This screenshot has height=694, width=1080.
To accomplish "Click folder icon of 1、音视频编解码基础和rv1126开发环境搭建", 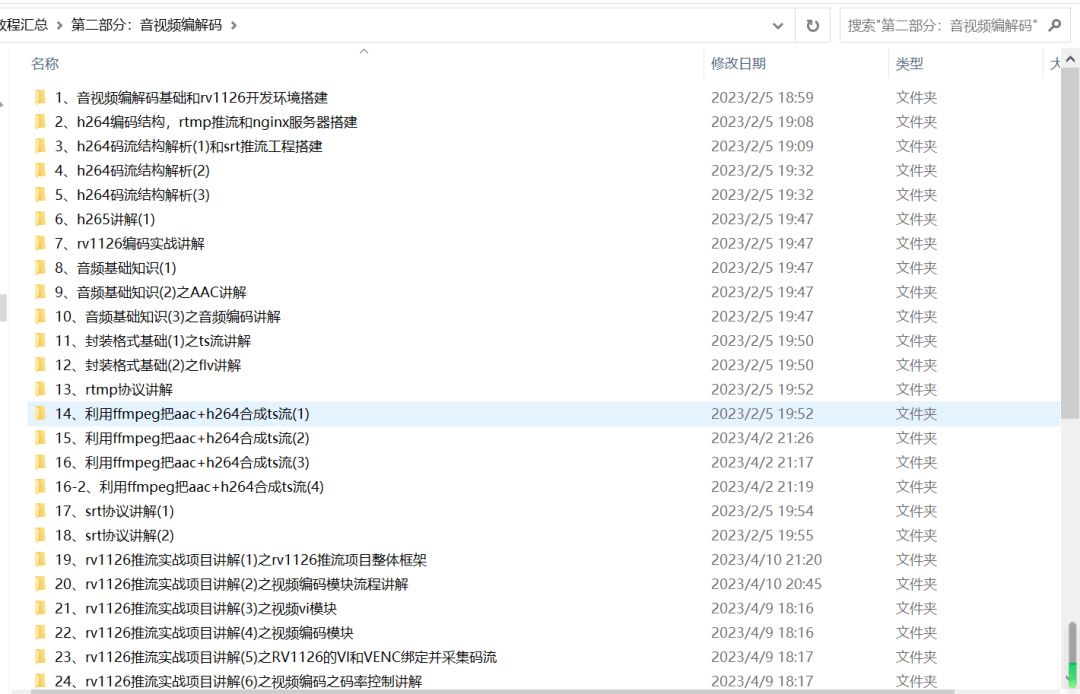I will (41, 97).
